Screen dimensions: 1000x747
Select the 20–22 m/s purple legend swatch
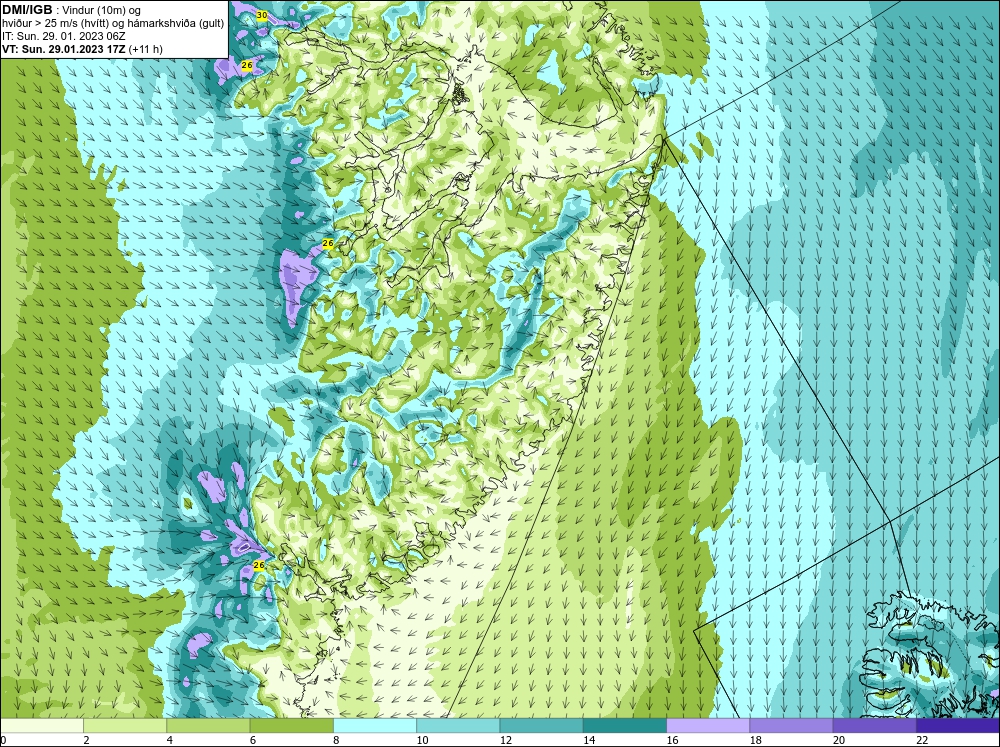(874, 725)
